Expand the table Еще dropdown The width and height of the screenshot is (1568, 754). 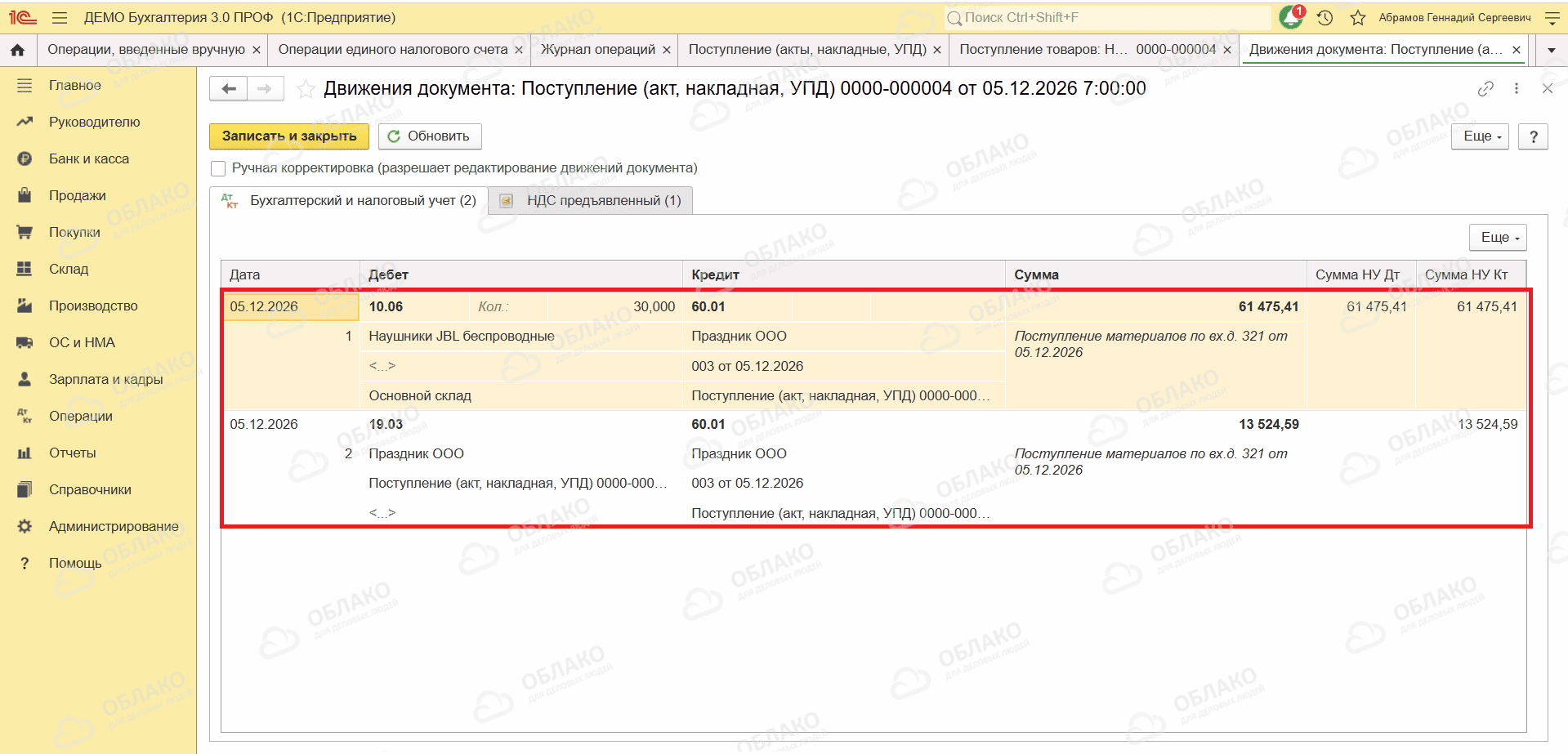click(x=1498, y=237)
